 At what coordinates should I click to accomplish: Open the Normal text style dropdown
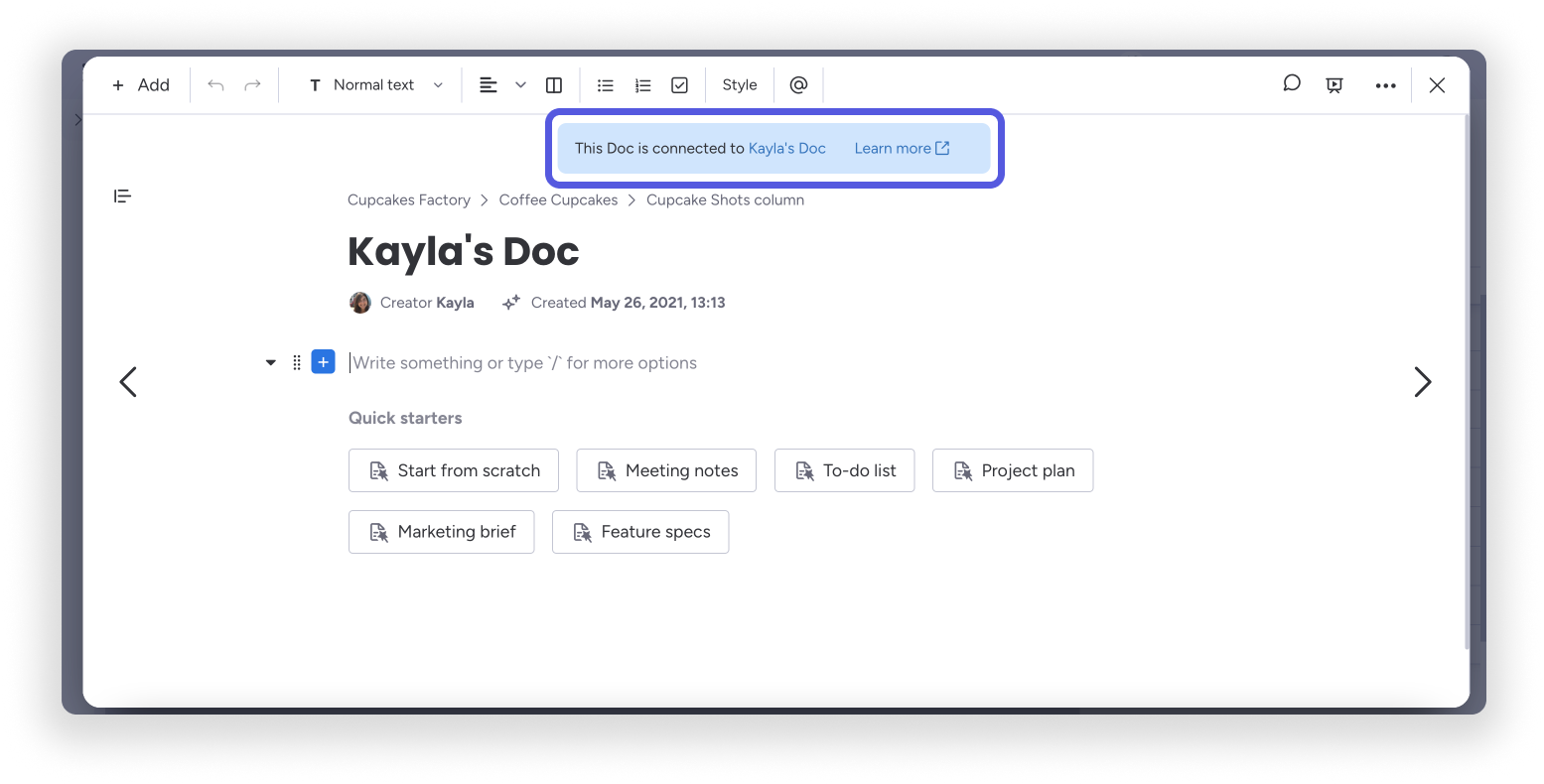pyautogui.click(x=376, y=85)
